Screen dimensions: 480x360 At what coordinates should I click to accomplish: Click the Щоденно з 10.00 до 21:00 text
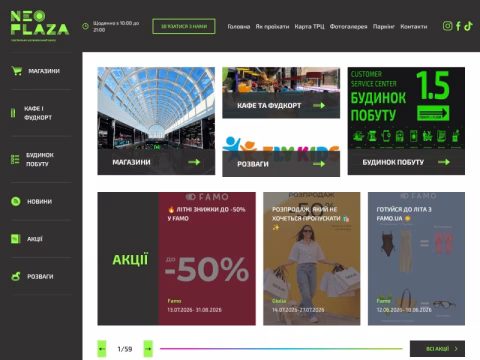click(116, 26)
